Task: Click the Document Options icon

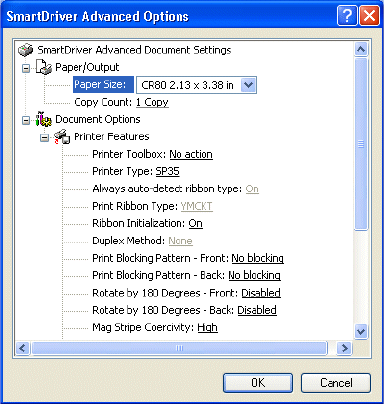Action: (44, 119)
